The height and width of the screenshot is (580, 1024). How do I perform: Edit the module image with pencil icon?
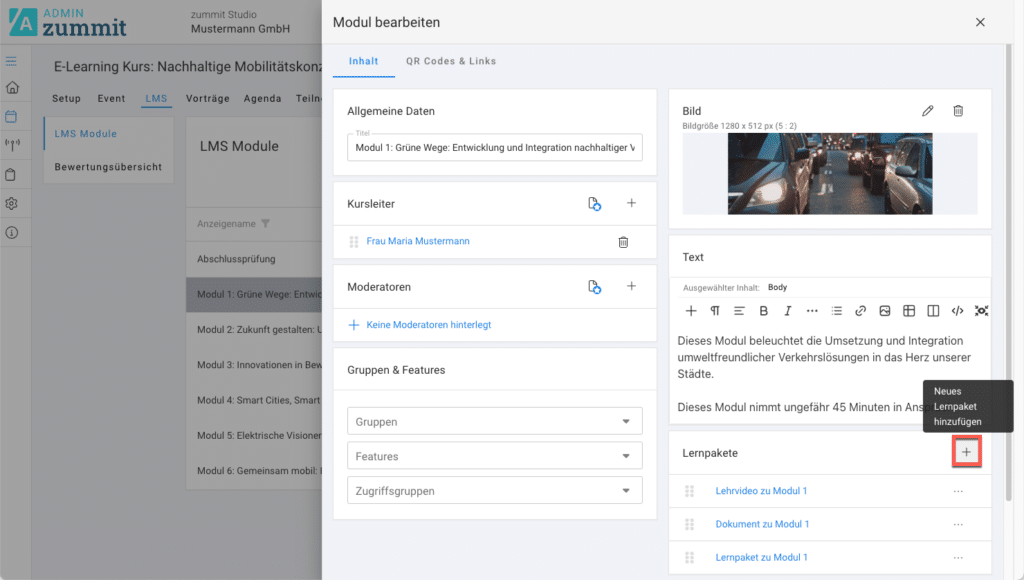[x=927, y=111]
